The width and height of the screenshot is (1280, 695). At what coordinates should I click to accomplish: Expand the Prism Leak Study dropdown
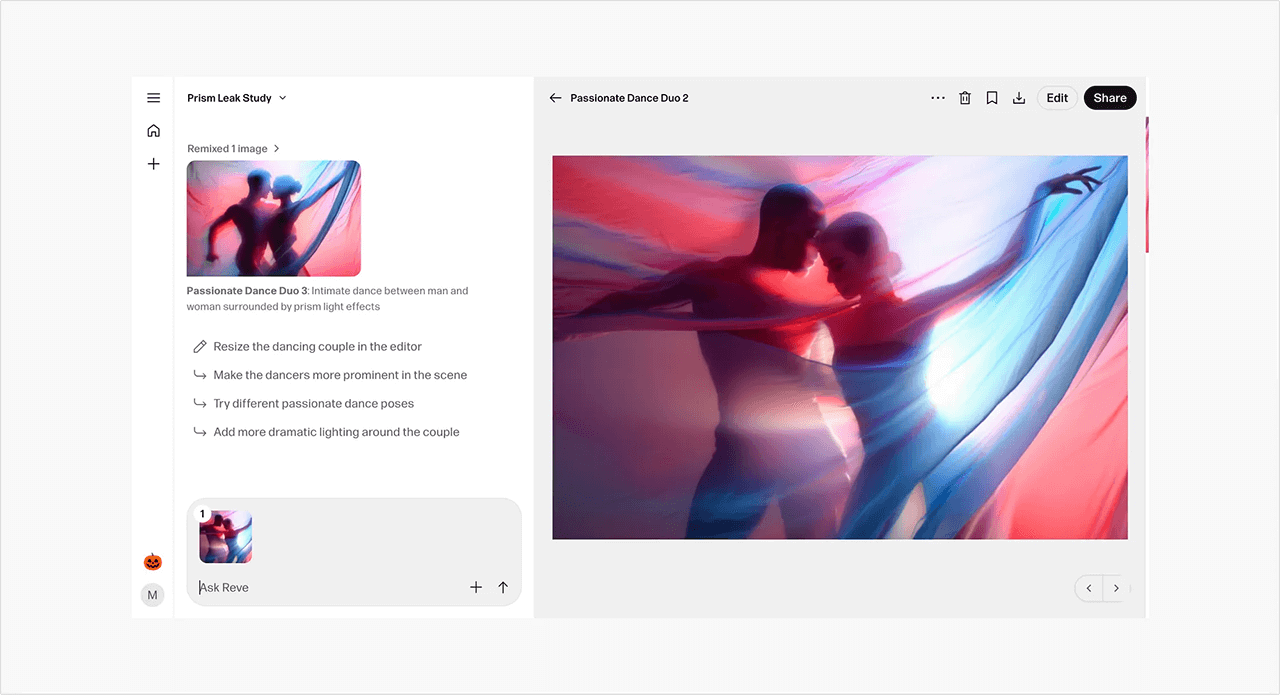pos(237,98)
